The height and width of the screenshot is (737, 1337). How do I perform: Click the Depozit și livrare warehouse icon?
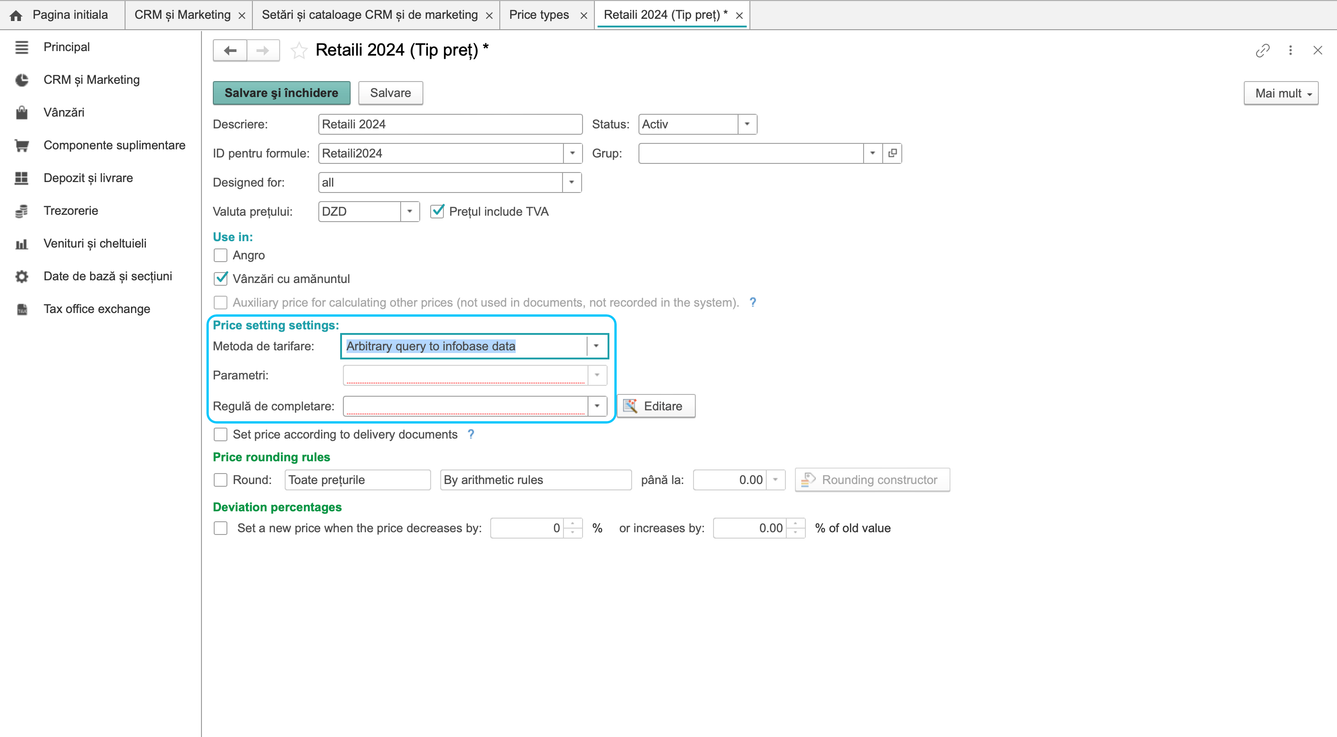pyautogui.click(x=22, y=178)
